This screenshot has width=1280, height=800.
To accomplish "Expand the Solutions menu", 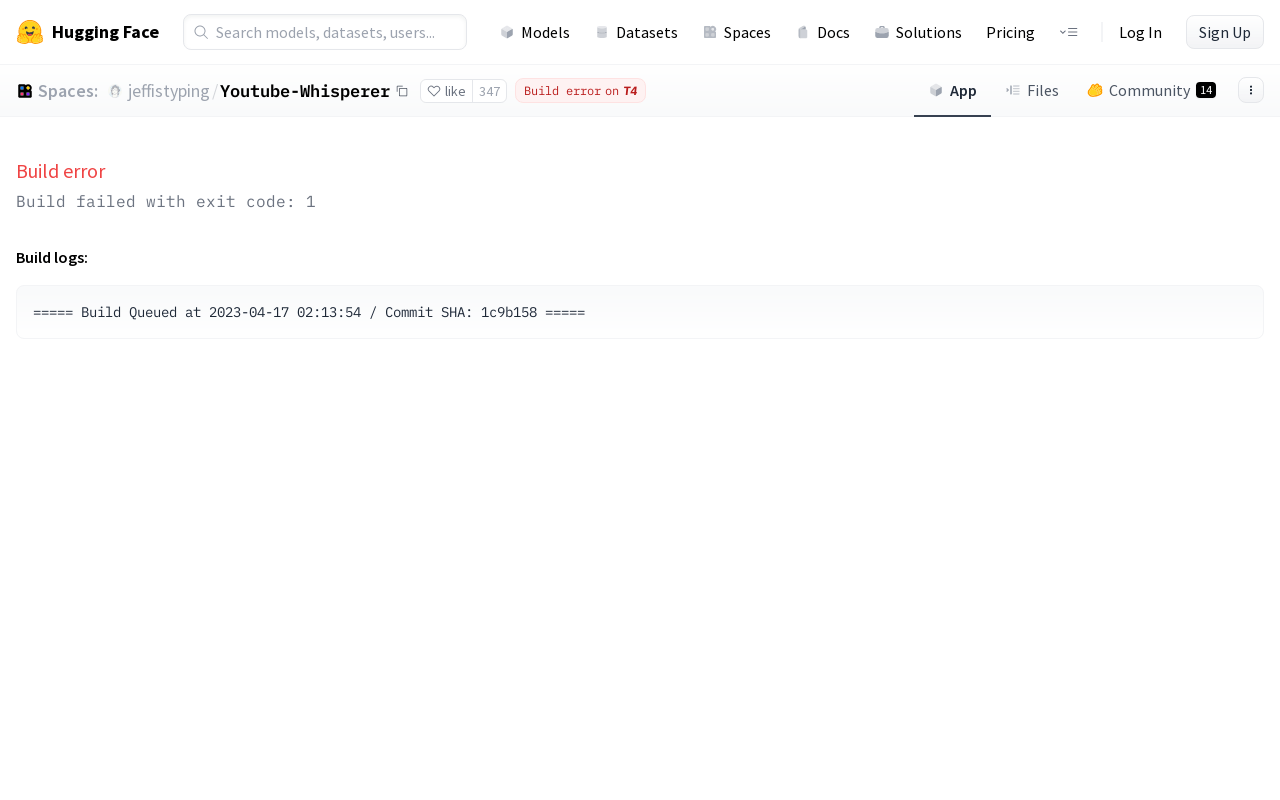I will coord(918,32).
